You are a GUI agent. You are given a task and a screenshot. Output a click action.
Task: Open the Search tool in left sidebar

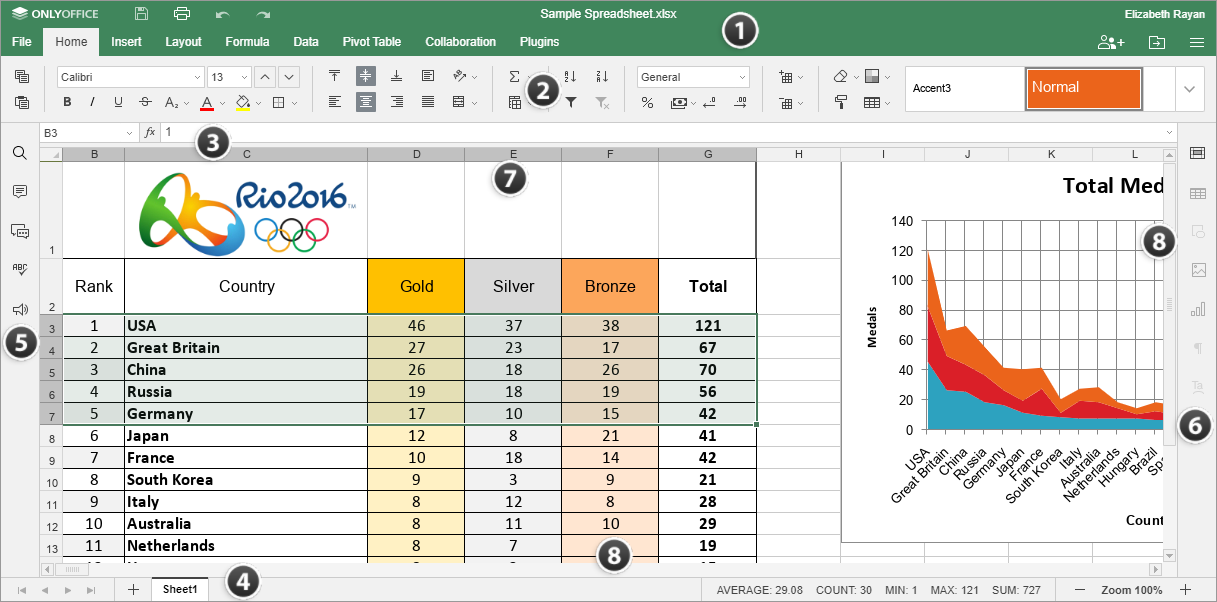(x=20, y=153)
